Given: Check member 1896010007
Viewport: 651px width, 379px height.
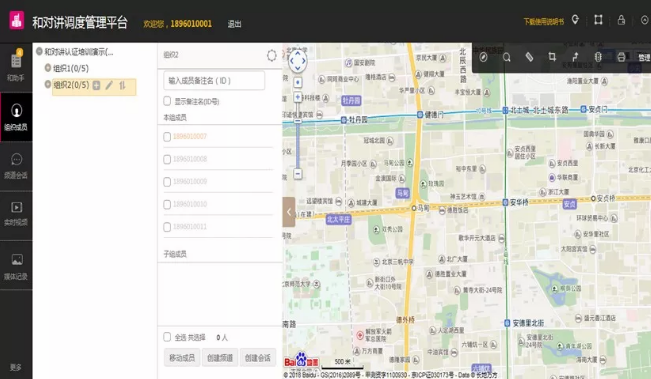Looking at the screenshot, I should [167, 137].
